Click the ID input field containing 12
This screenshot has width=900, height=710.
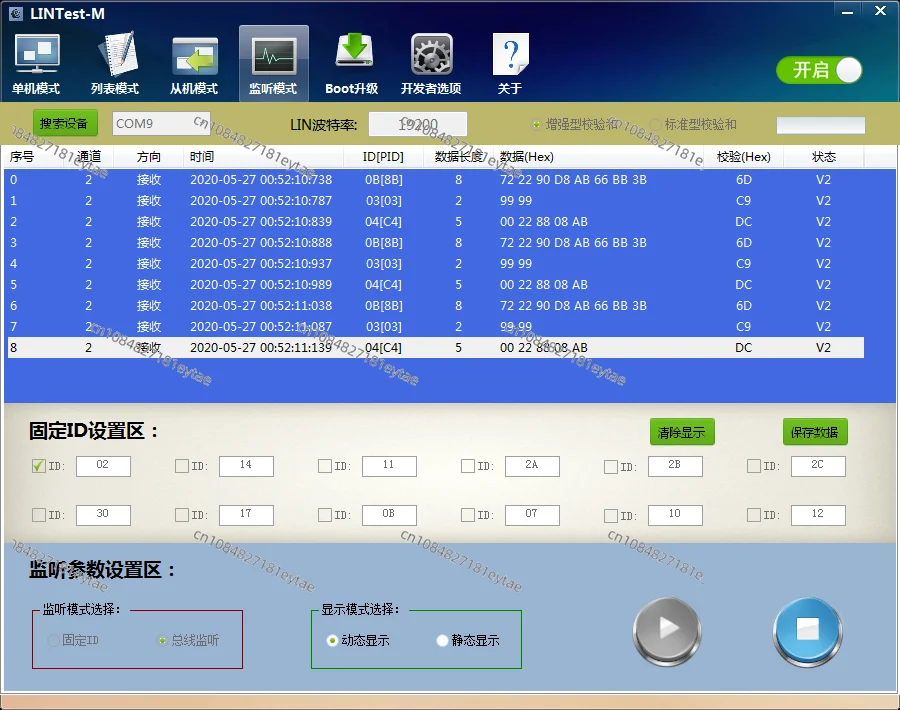818,515
